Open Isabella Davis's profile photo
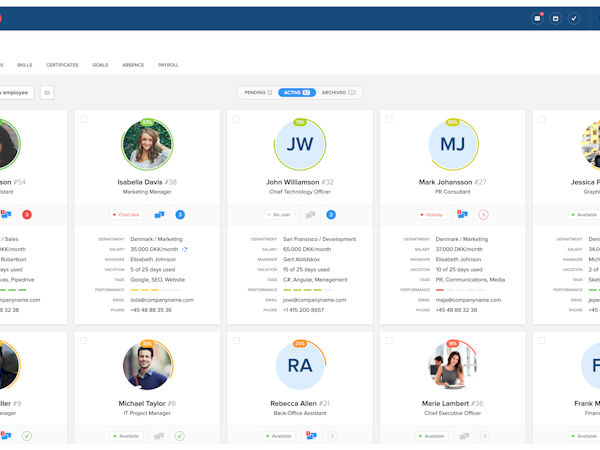 tap(147, 145)
